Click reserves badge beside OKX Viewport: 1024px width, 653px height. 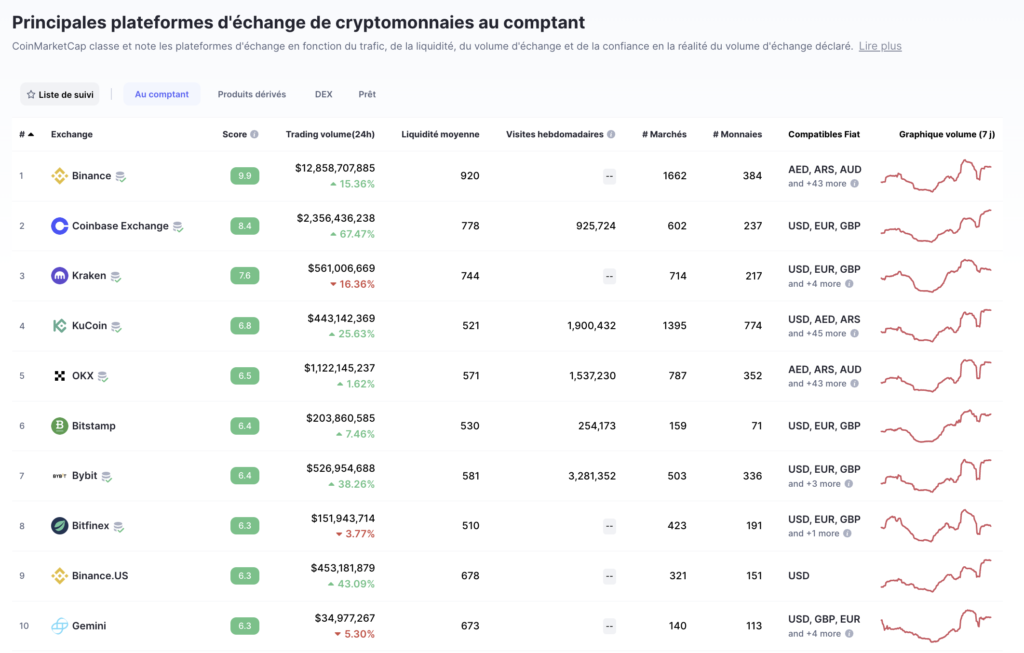[103, 376]
